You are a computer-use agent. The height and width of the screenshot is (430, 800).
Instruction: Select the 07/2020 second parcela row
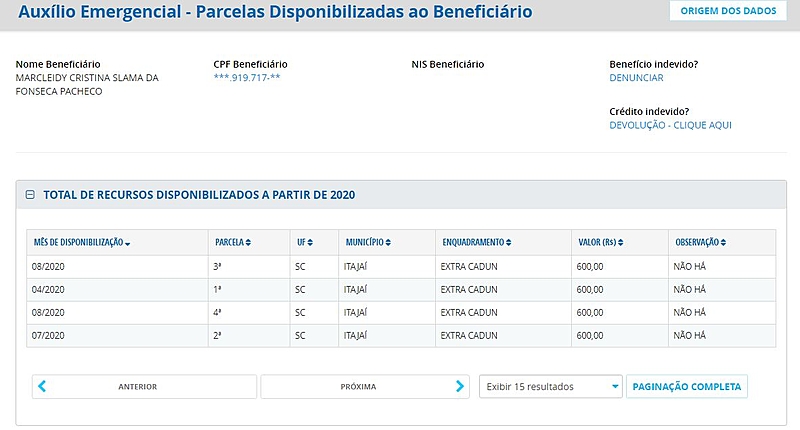click(400, 335)
